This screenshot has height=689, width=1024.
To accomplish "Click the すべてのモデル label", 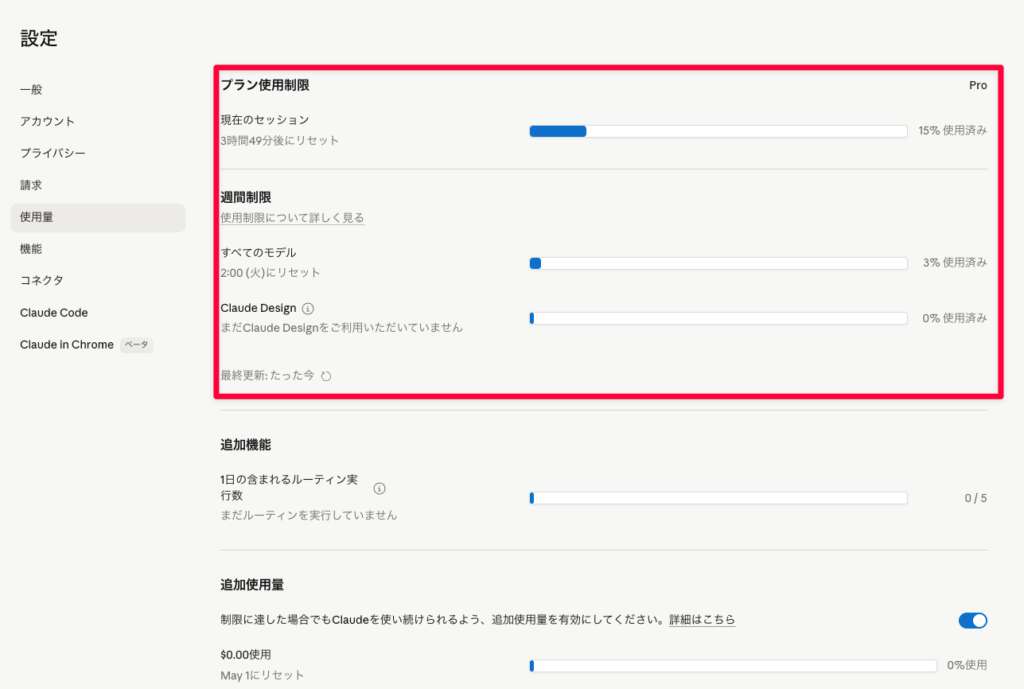I will click(258, 253).
